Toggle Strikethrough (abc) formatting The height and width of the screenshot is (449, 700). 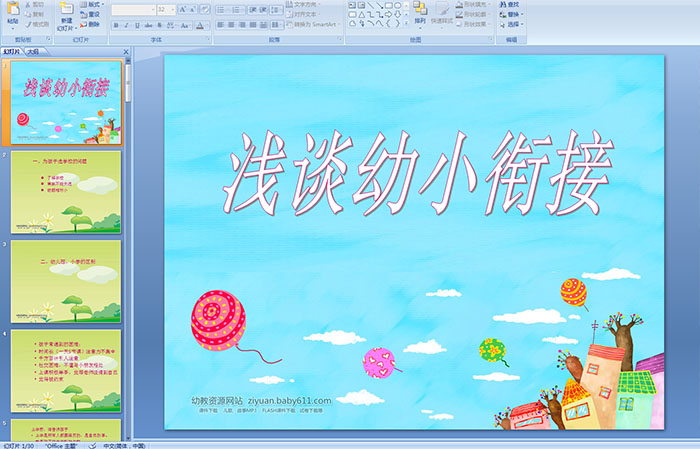pyautogui.click(x=148, y=25)
